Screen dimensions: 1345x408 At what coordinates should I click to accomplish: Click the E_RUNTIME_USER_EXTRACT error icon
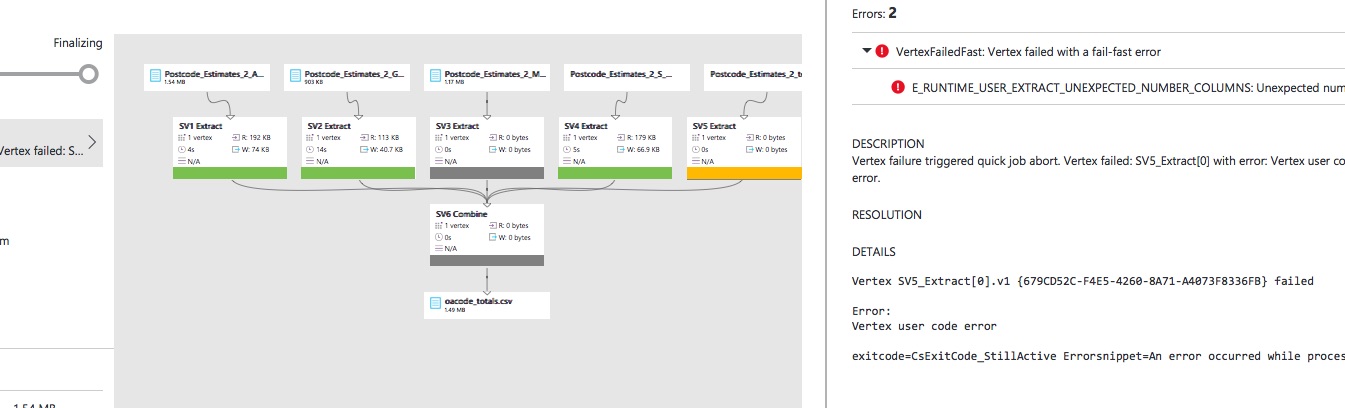tap(897, 88)
